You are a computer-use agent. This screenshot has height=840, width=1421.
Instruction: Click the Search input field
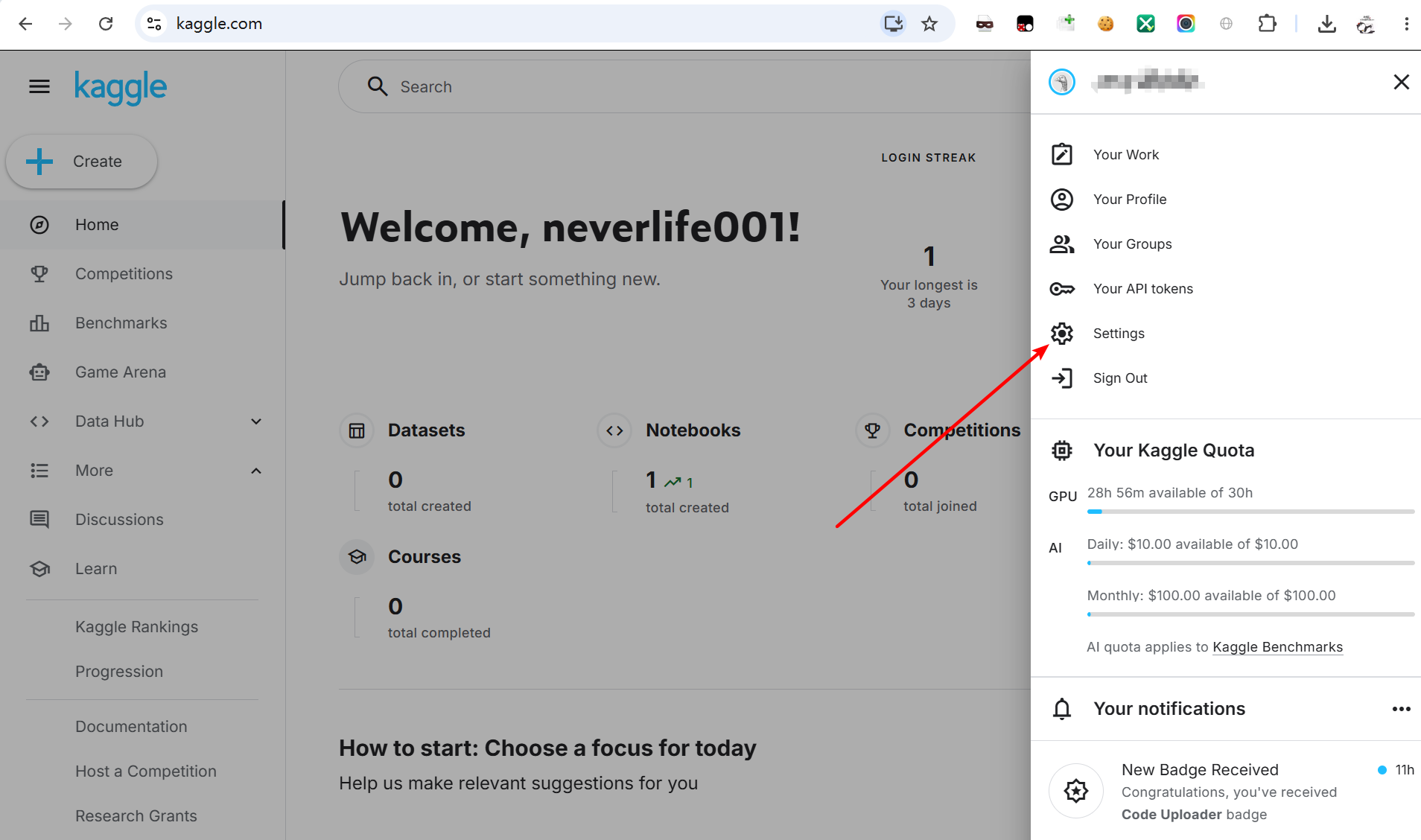[685, 87]
